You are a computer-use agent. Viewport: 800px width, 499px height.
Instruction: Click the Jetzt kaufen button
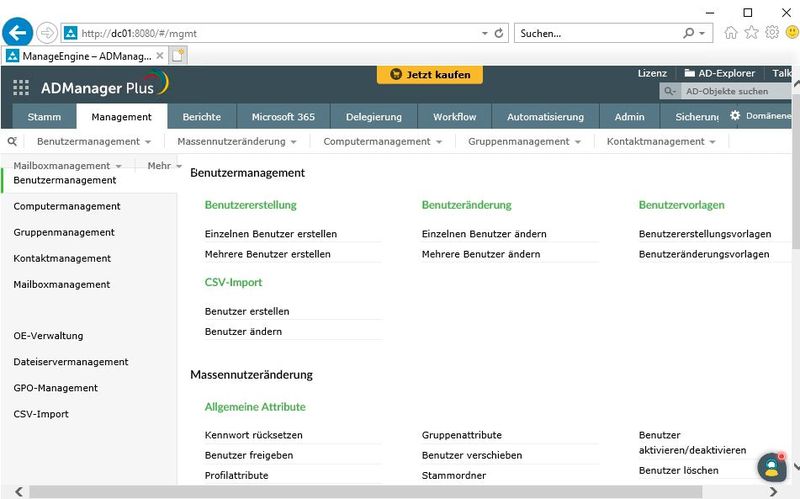point(430,74)
